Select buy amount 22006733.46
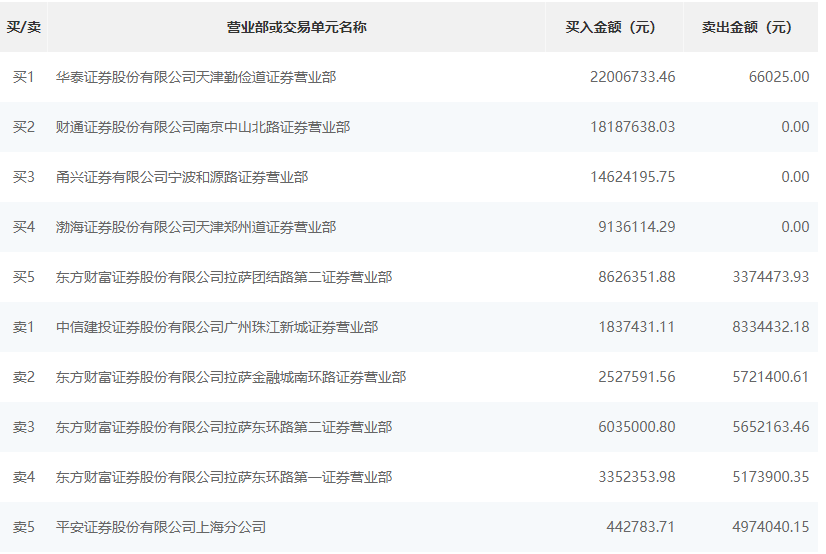The image size is (826, 554). [x=632, y=77]
